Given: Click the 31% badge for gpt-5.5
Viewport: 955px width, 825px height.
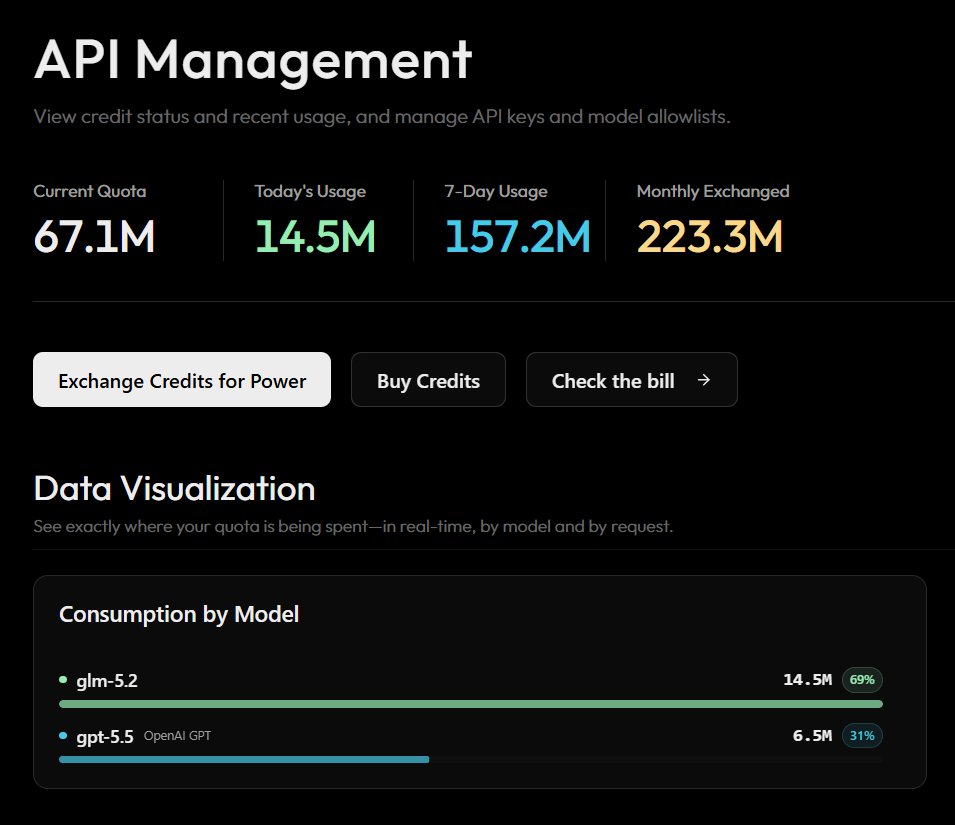Looking at the screenshot, I should [x=862, y=735].
